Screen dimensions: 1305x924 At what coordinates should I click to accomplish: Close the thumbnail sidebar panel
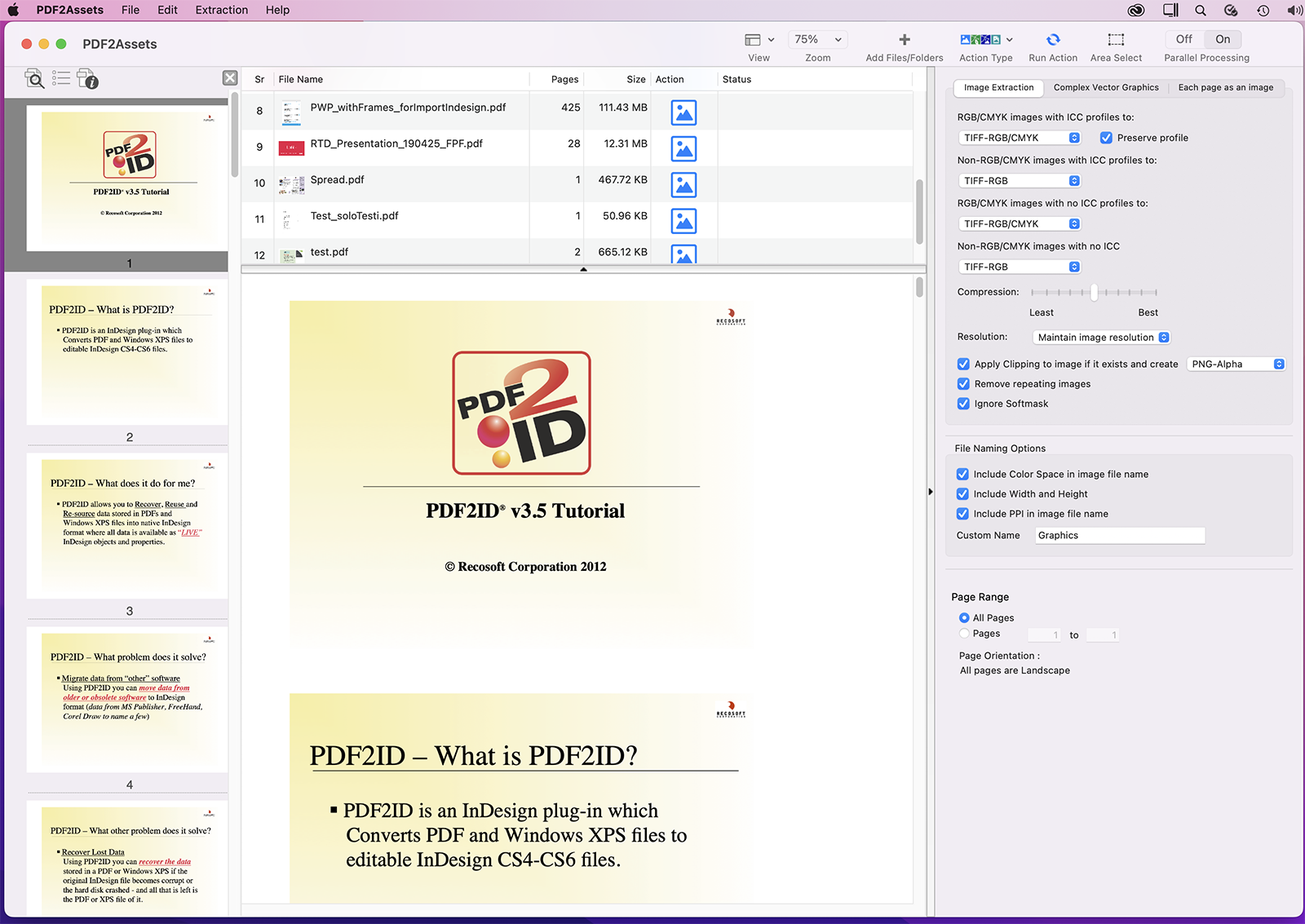point(230,77)
